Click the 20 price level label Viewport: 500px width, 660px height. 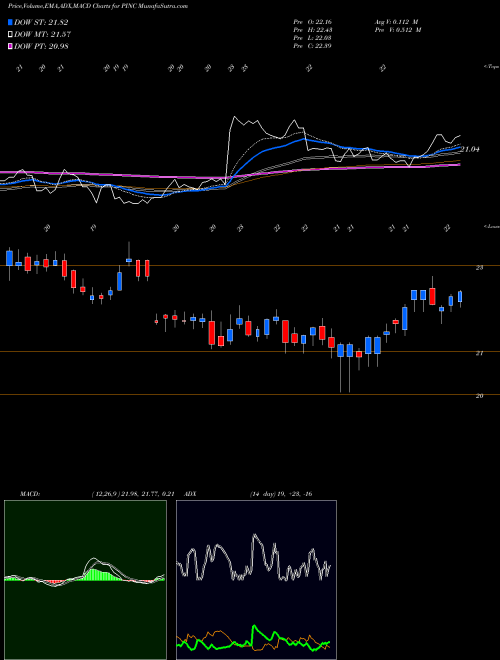pos(479,396)
